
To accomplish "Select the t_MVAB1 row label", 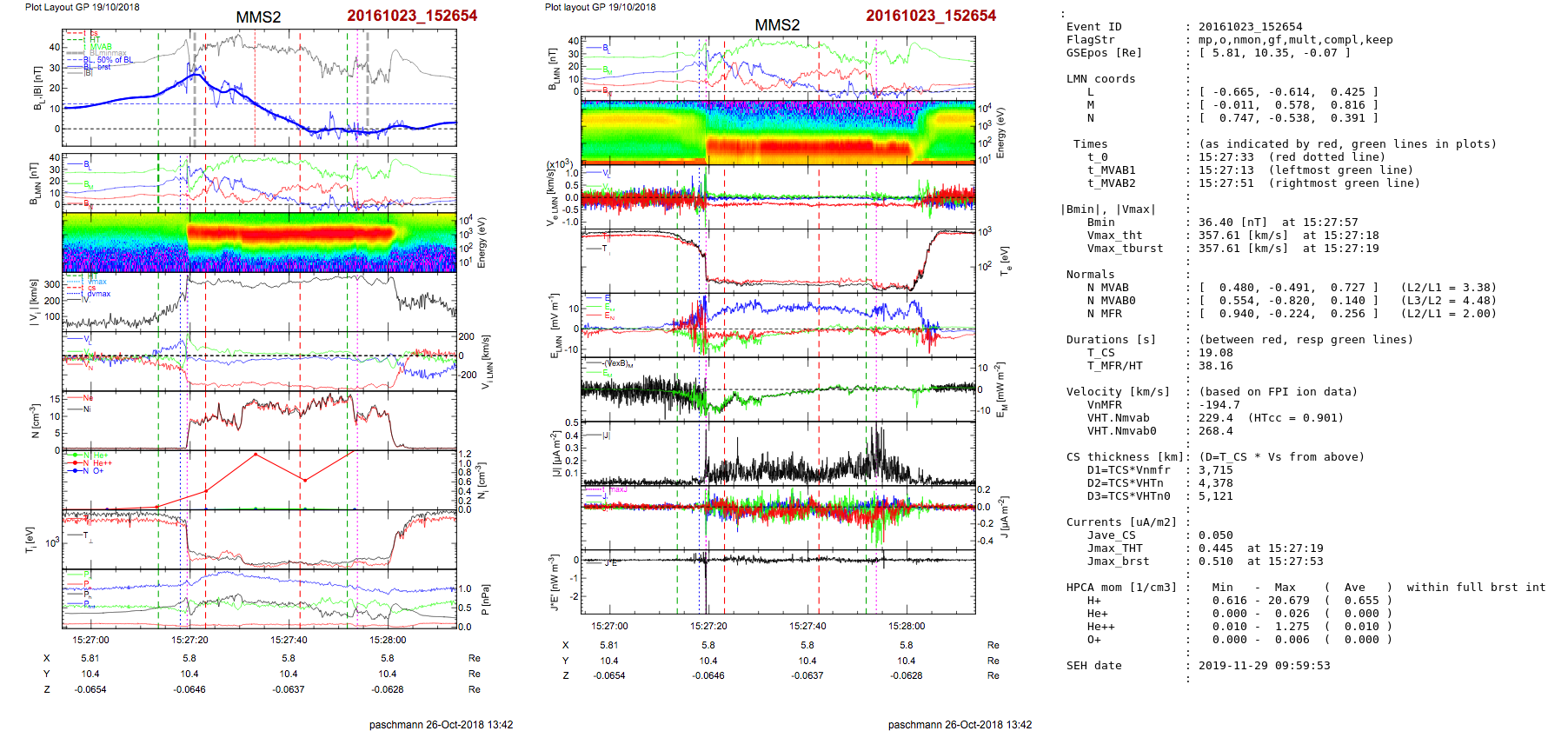I will click(1111, 170).
